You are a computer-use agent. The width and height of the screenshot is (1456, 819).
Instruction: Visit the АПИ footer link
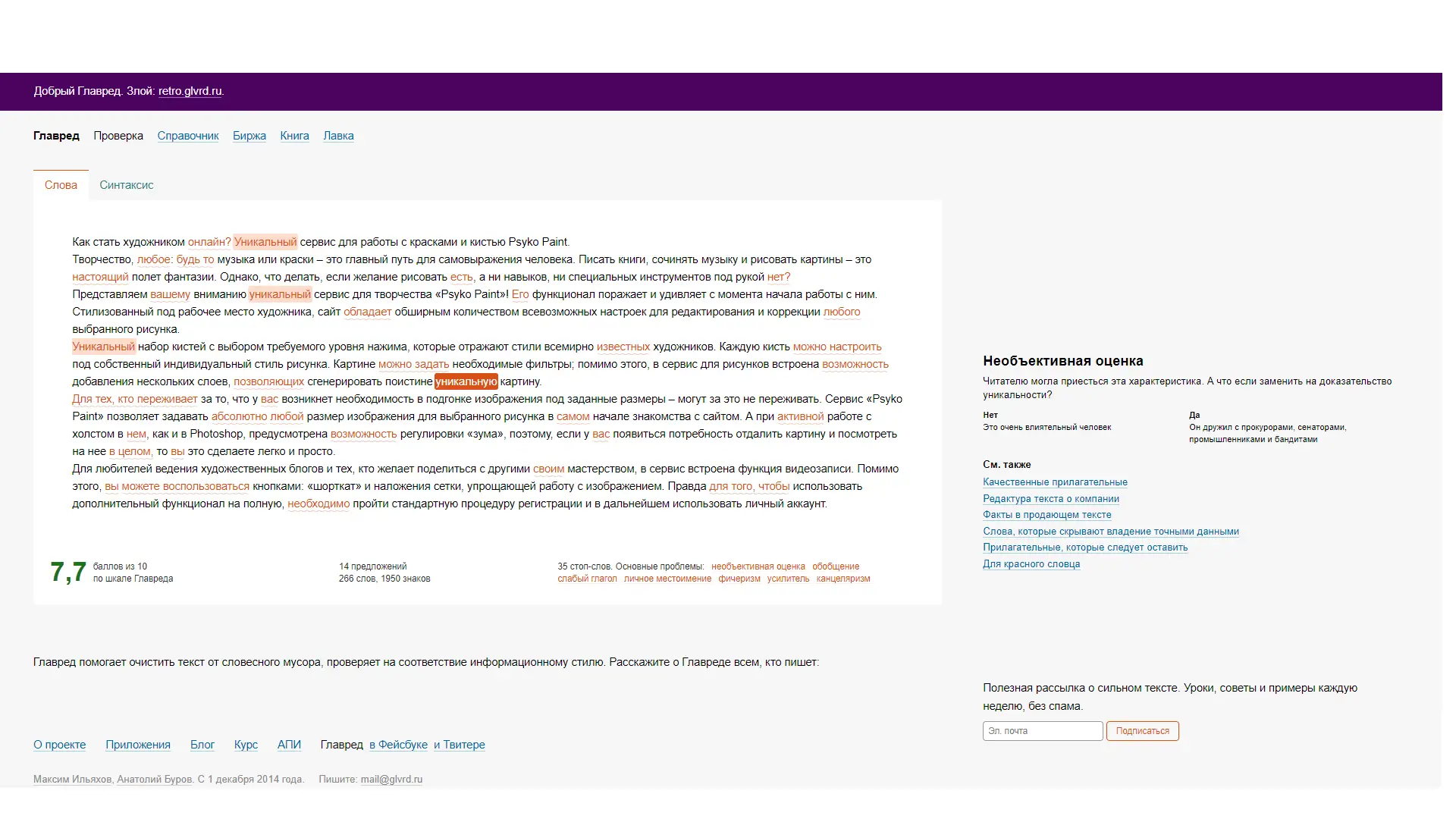point(289,745)
